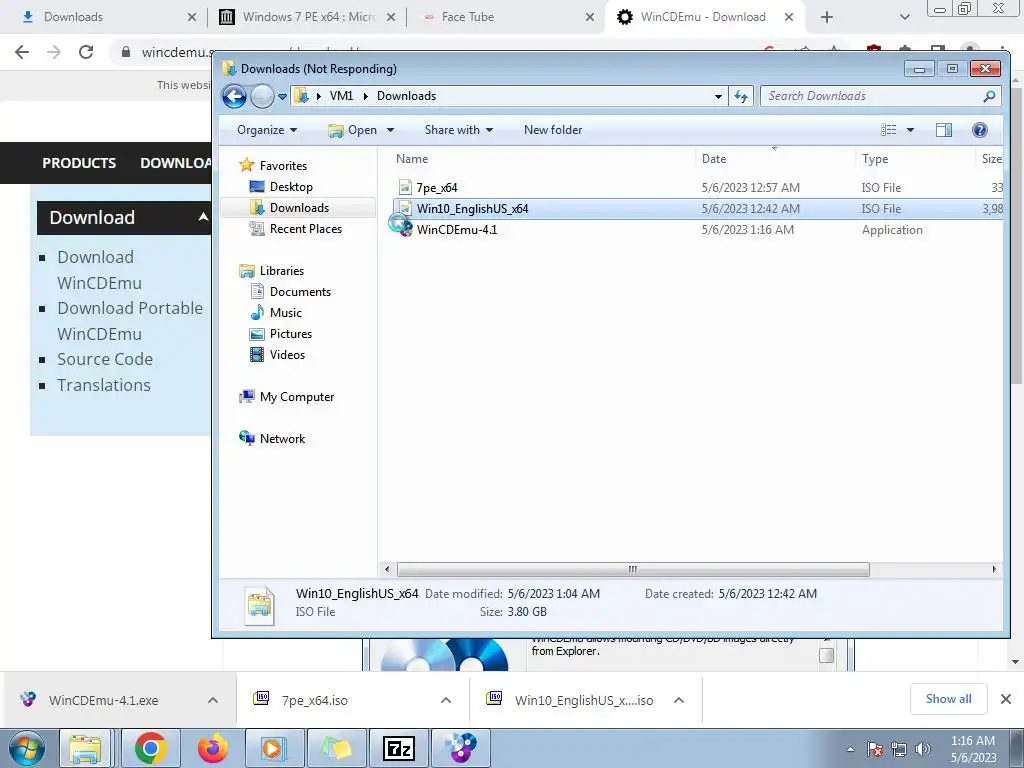
Task: Click Translations link
Action: click(104, 385)
